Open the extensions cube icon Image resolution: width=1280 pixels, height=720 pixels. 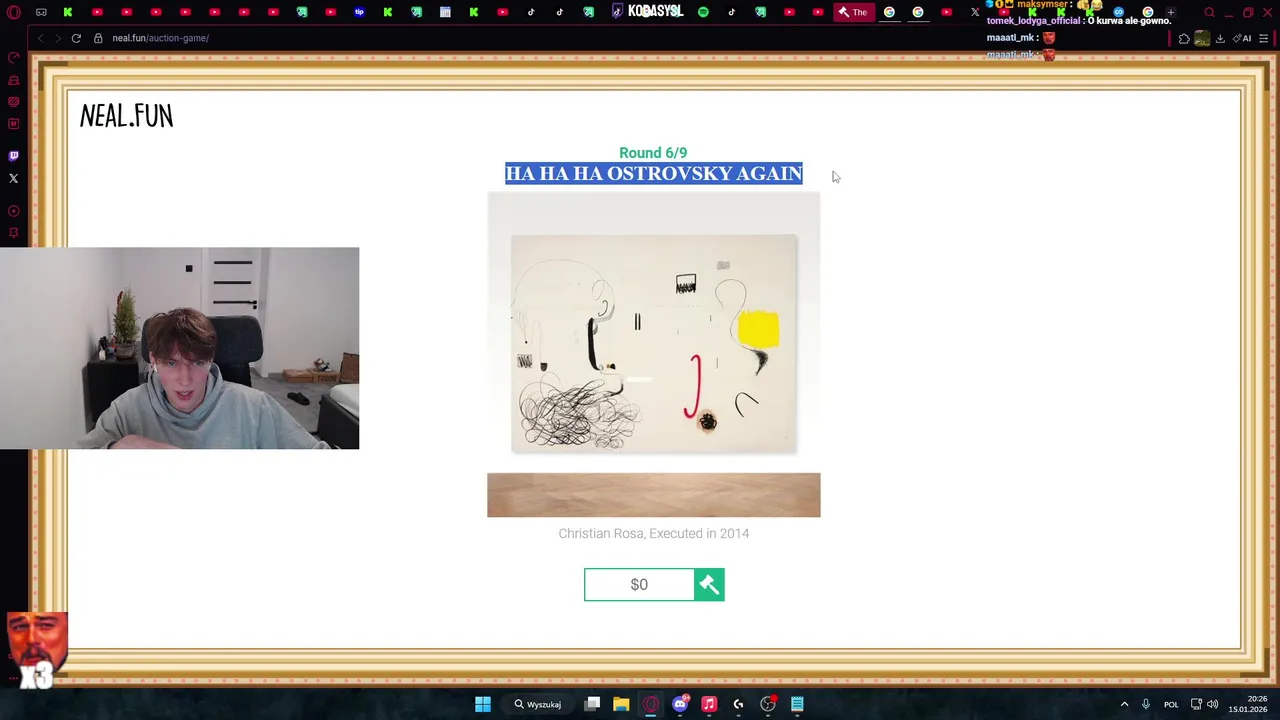pos(1184,38)
